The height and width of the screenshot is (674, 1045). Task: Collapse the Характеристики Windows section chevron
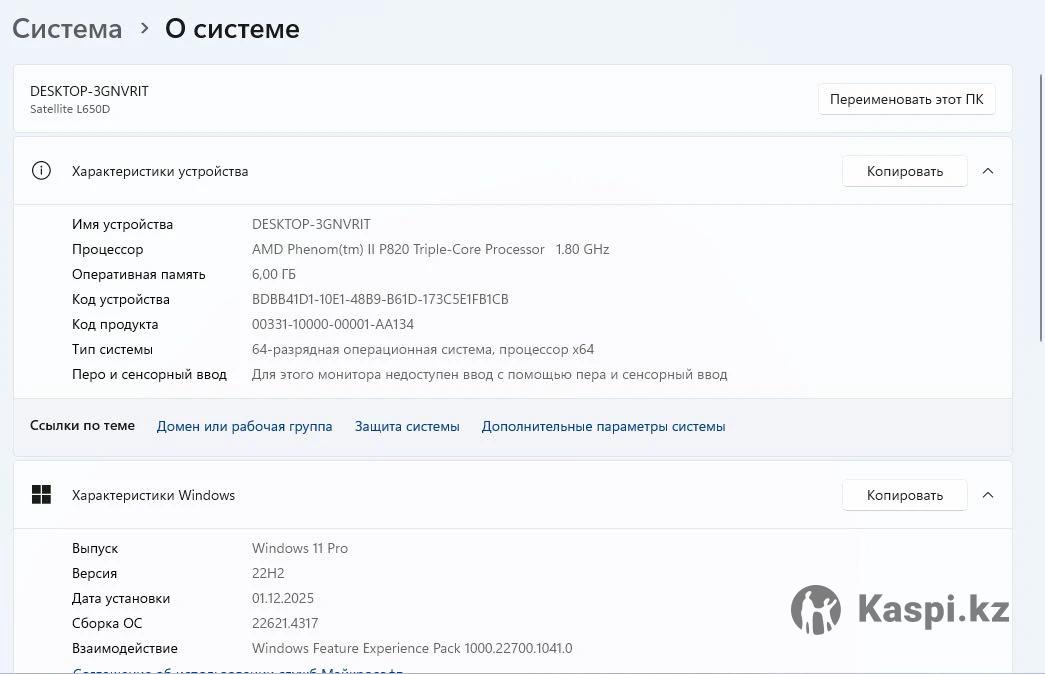988,495
